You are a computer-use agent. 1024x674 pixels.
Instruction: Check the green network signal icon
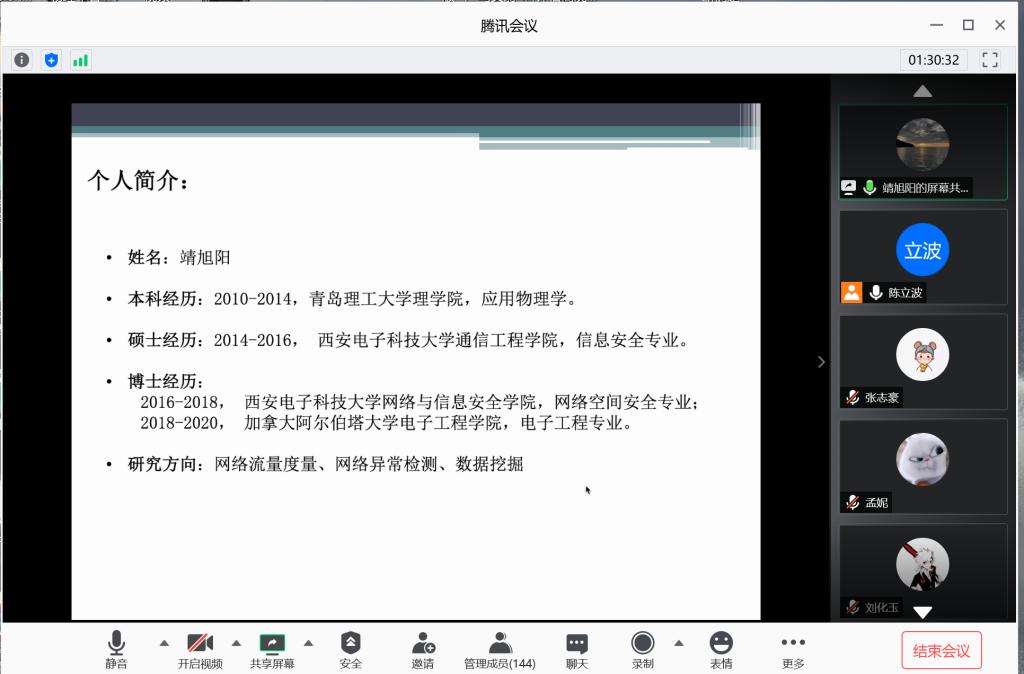[x=80, y=60]
